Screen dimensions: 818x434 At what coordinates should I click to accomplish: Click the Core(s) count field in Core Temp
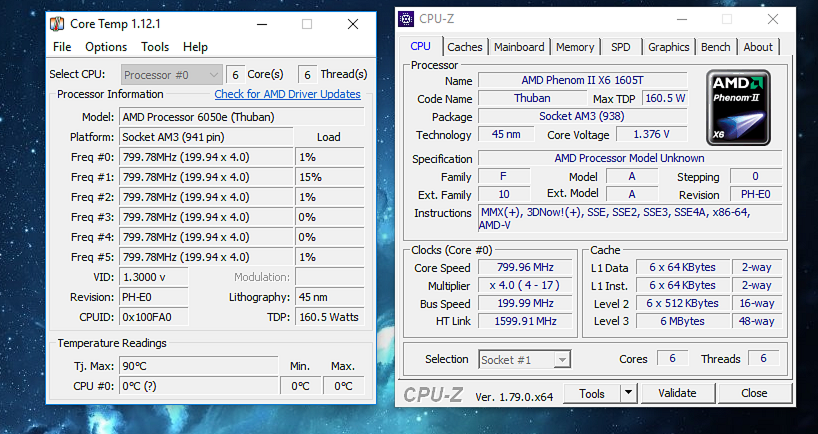[235, 75]
